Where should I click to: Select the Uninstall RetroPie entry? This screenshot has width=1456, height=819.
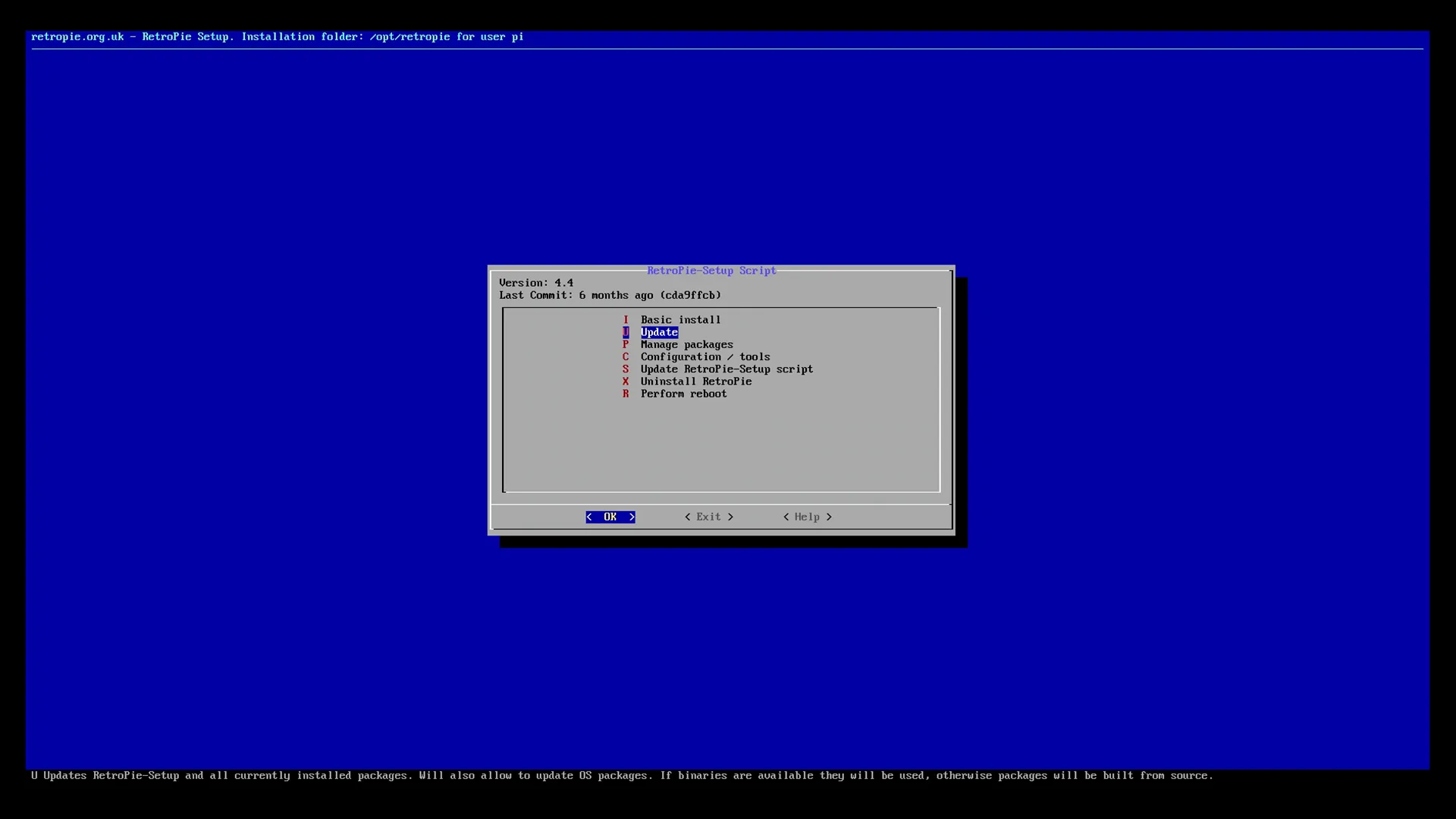pyautogui.click(x=687, y=381)
